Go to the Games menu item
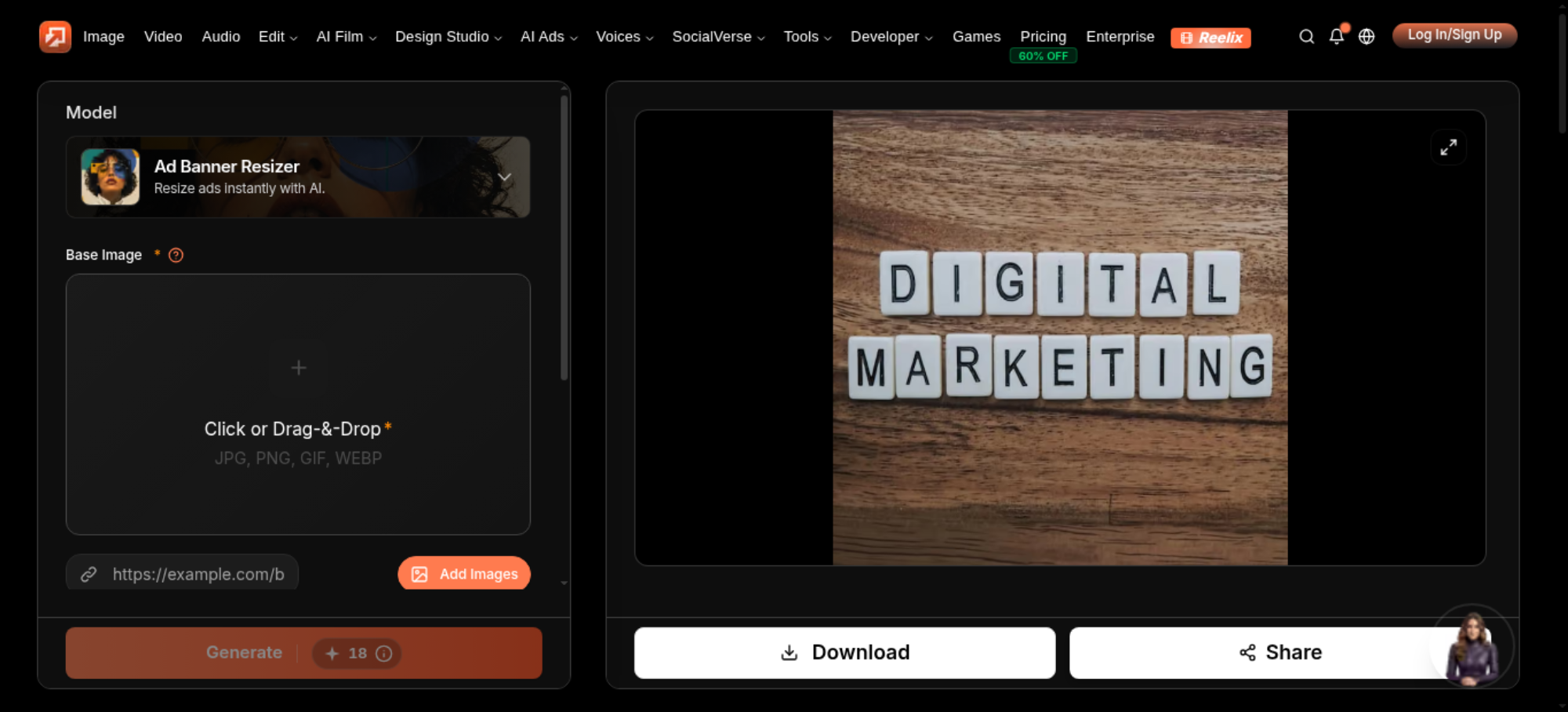 tap(976, 37)
